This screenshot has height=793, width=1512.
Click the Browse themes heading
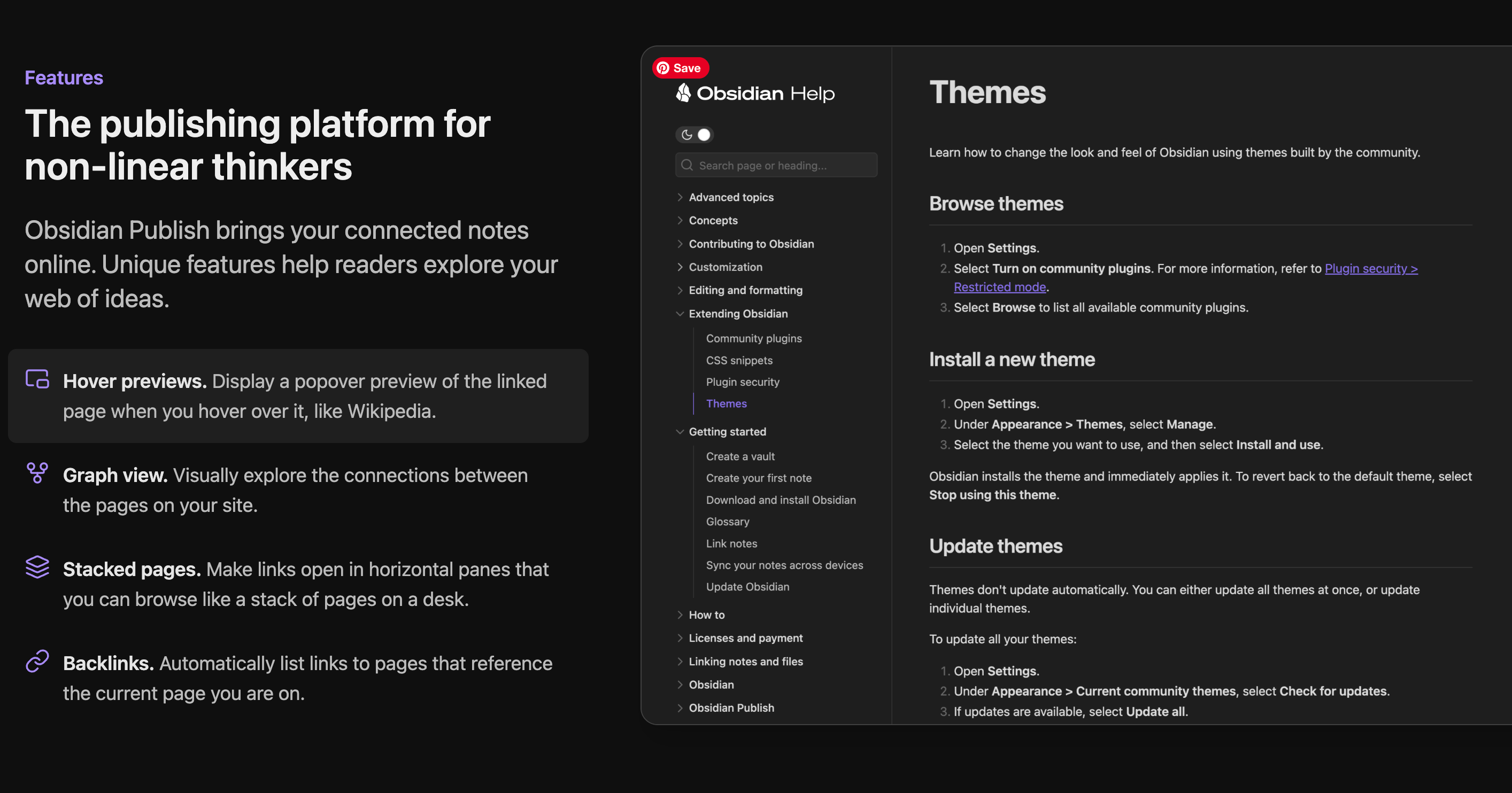996,204
